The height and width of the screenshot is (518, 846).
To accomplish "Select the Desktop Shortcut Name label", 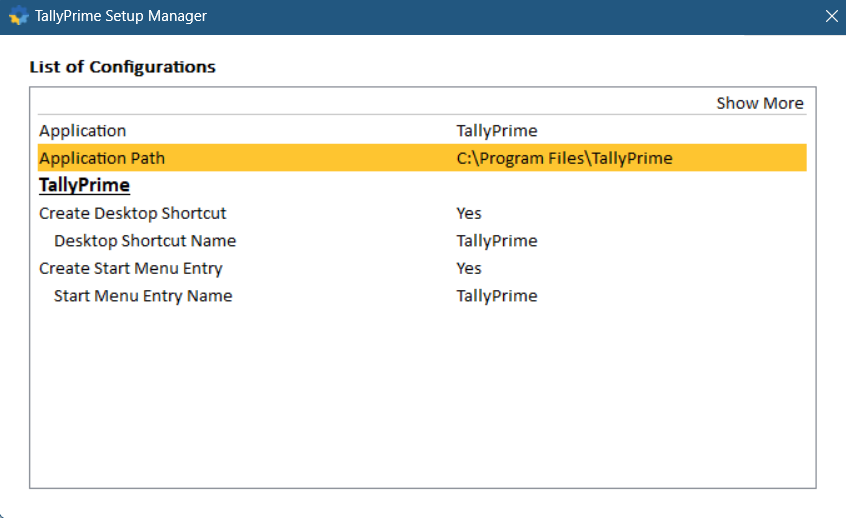I will [x=145, y=241].
